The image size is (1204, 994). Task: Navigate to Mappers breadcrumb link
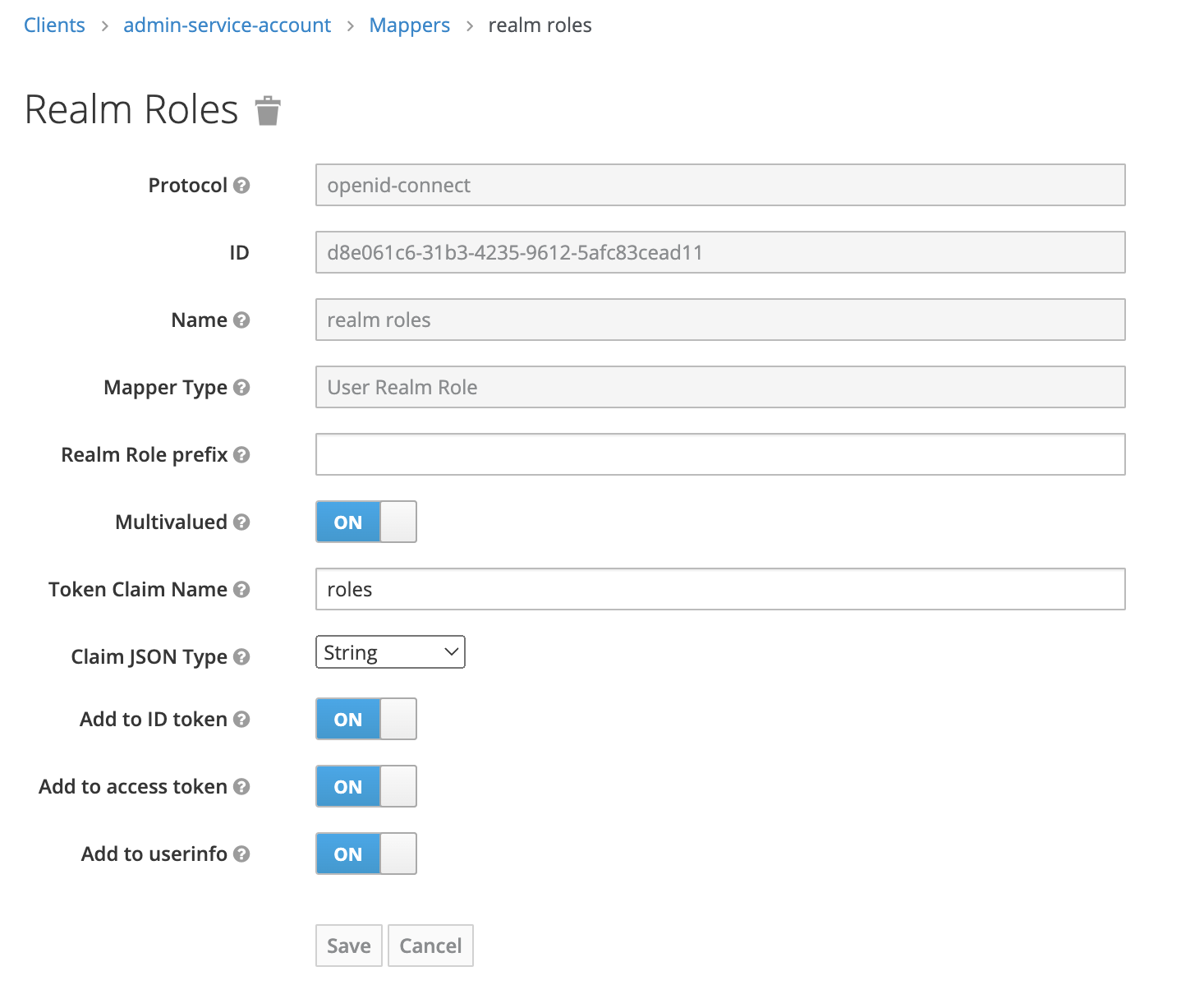409,25
